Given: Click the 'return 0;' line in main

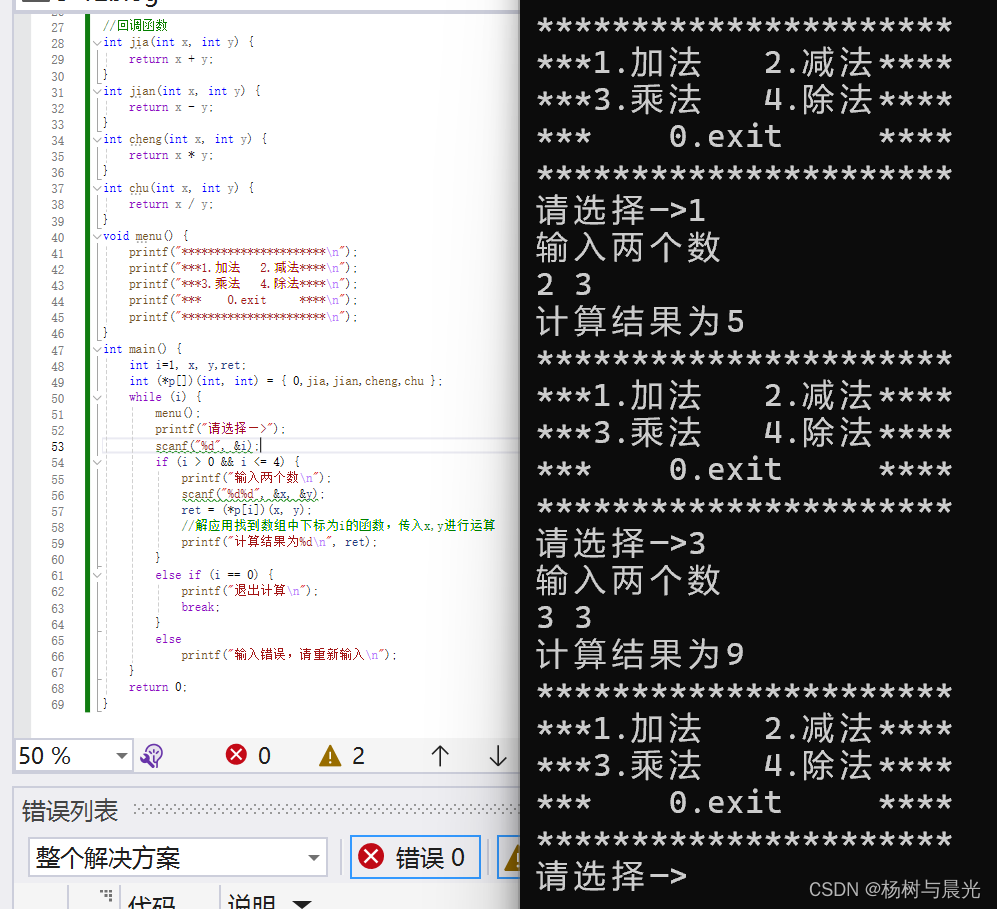Looking at the screenshot, I should coord(158,688).
